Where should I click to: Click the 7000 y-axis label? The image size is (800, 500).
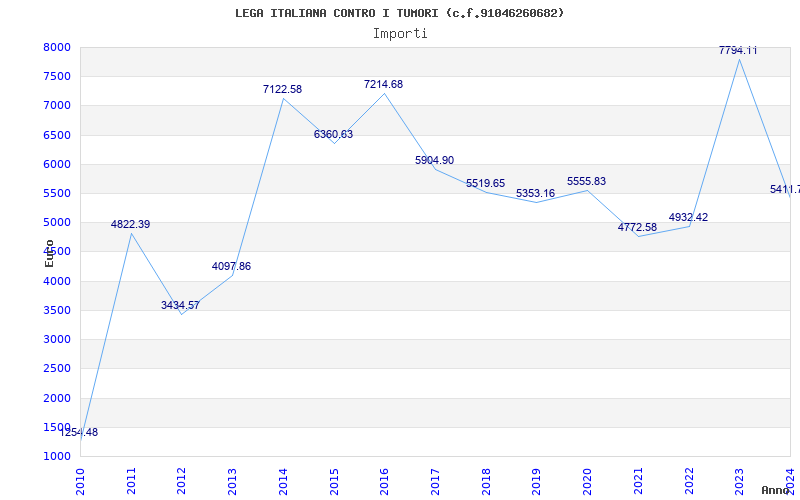pos(57,106)
